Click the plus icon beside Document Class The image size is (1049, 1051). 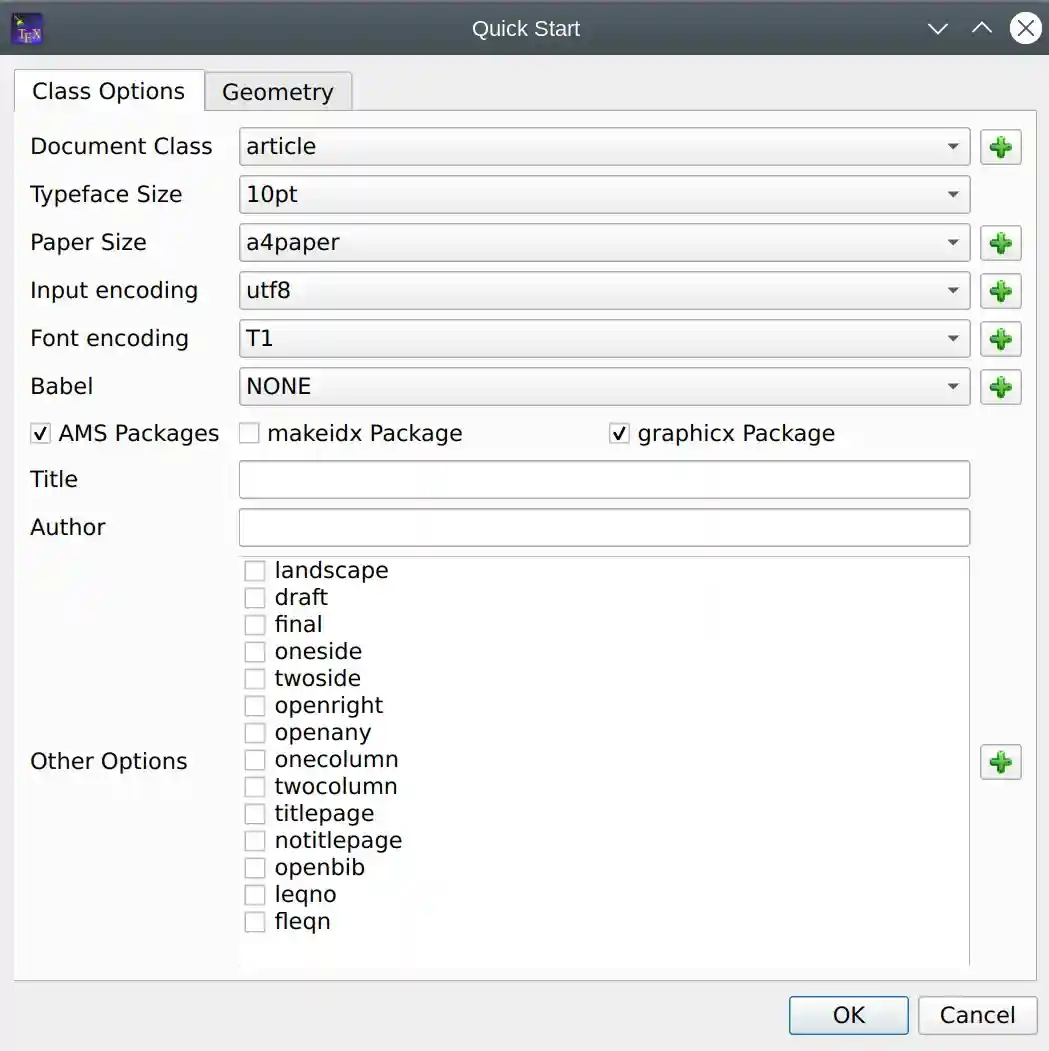pos(1000,147)
